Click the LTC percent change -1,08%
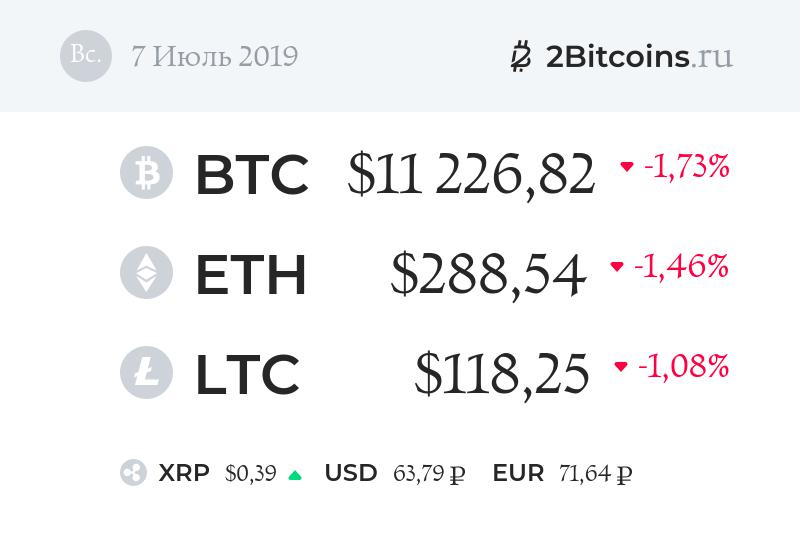The width and height of the screenshot is (800, 540). (x=685, y=367)
